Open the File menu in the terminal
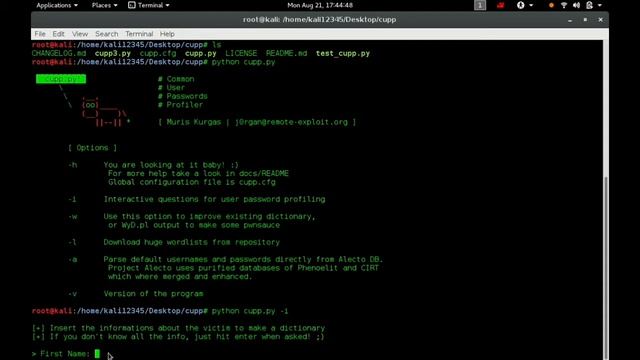 [40, 34]
